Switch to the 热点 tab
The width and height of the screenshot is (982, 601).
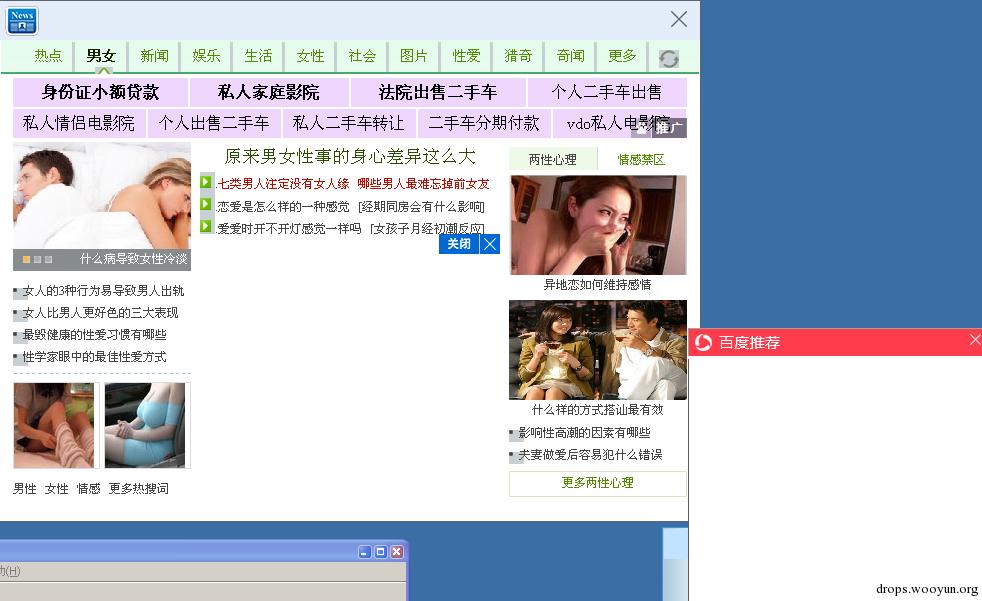coord(48,56)
